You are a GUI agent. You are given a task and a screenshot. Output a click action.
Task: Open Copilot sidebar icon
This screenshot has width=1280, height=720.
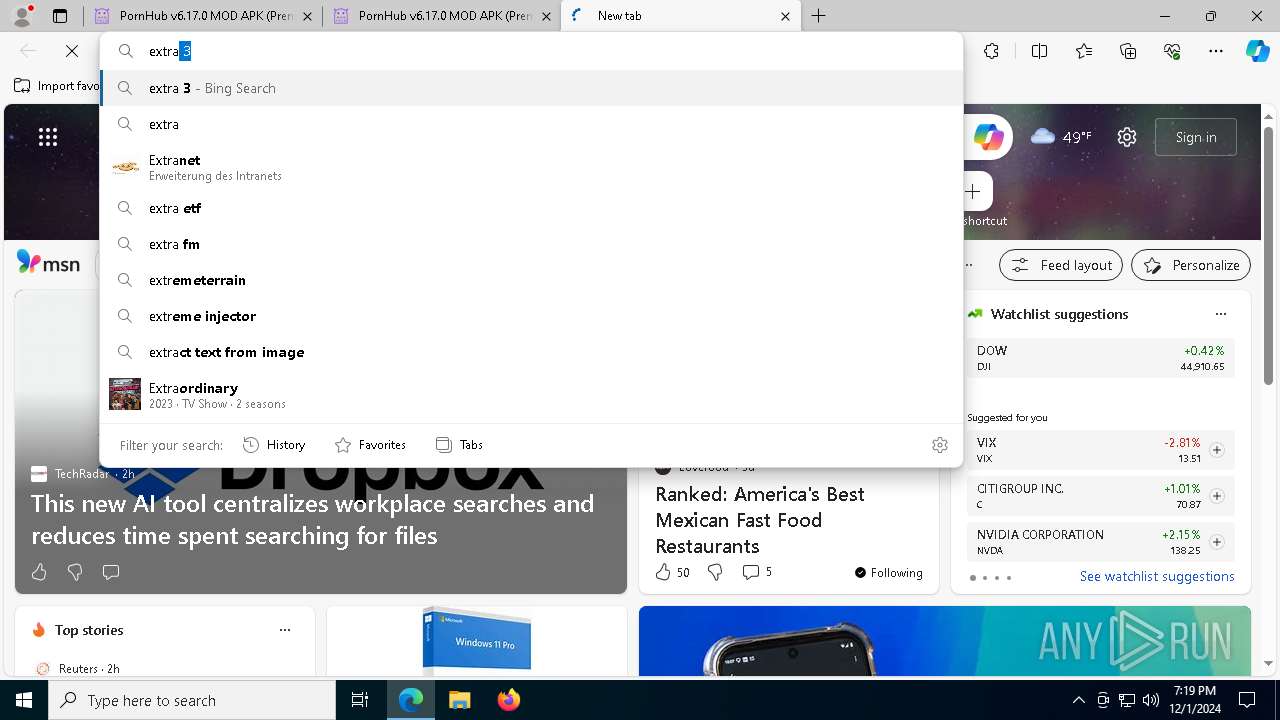pos(1257,51)
